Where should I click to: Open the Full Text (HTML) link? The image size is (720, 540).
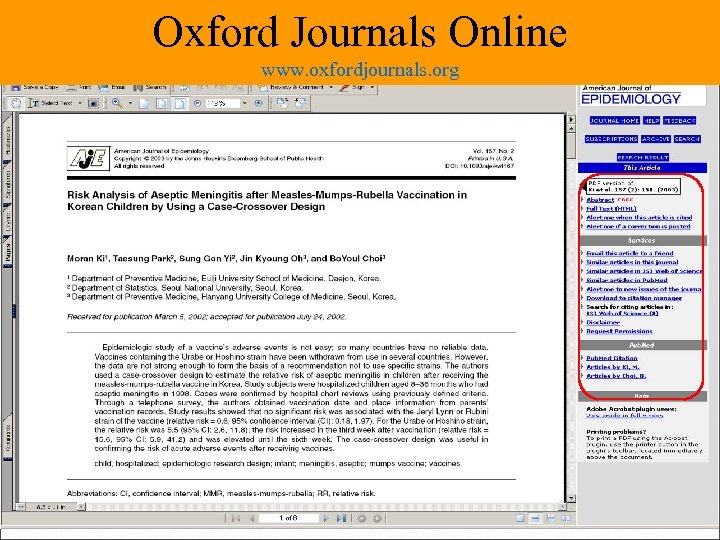[x=611, y=209]
